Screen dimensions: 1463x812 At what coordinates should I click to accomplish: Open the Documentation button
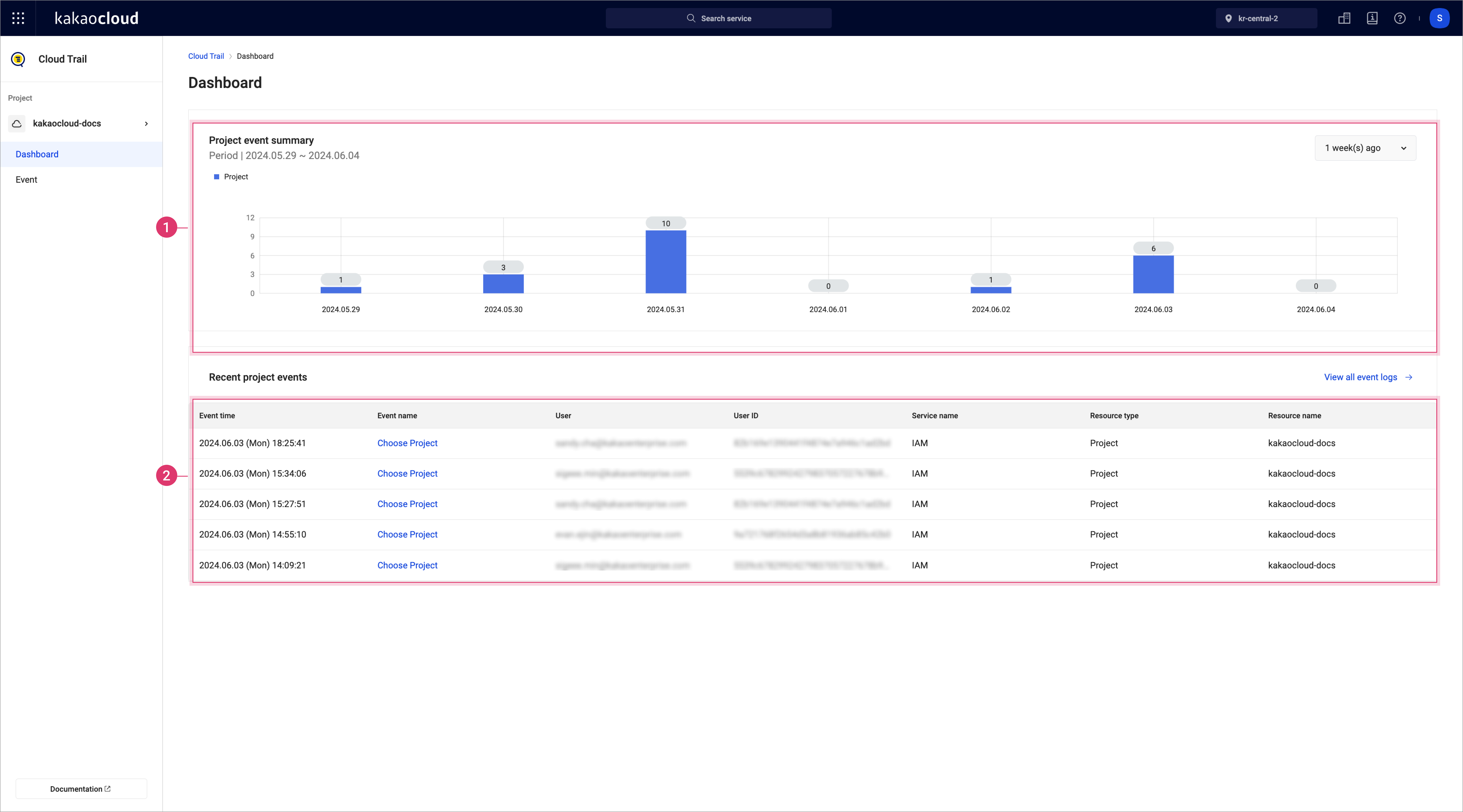coord(81,789)
